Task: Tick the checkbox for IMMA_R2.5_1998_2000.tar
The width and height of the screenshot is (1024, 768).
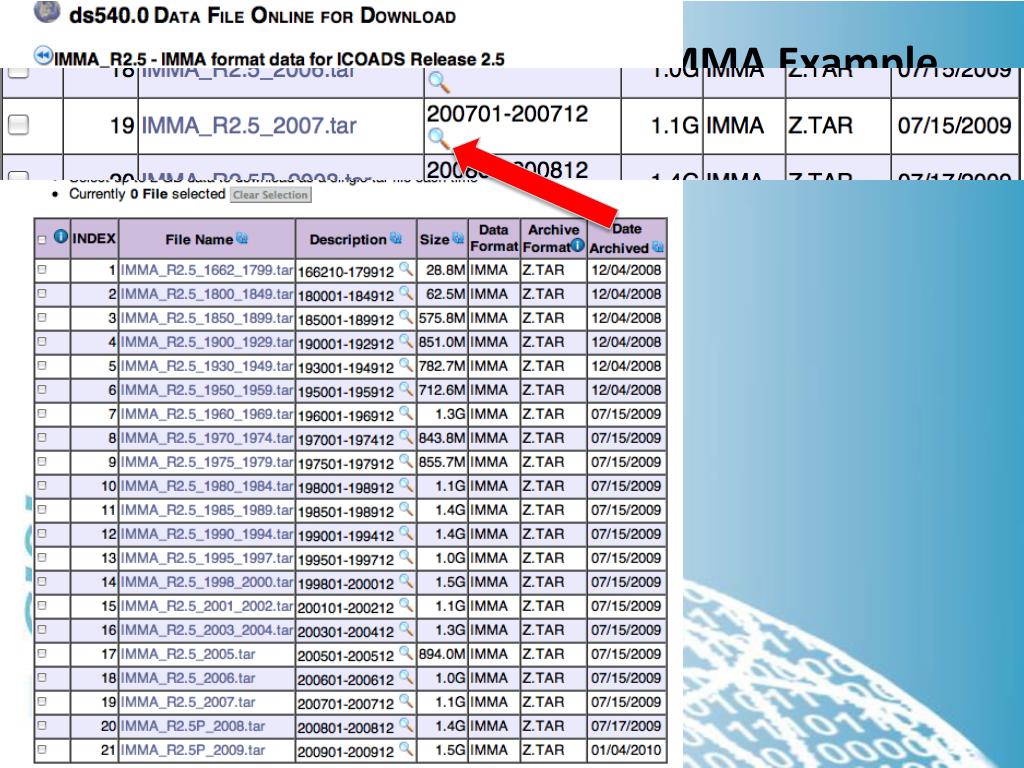Action: (42, 581)
